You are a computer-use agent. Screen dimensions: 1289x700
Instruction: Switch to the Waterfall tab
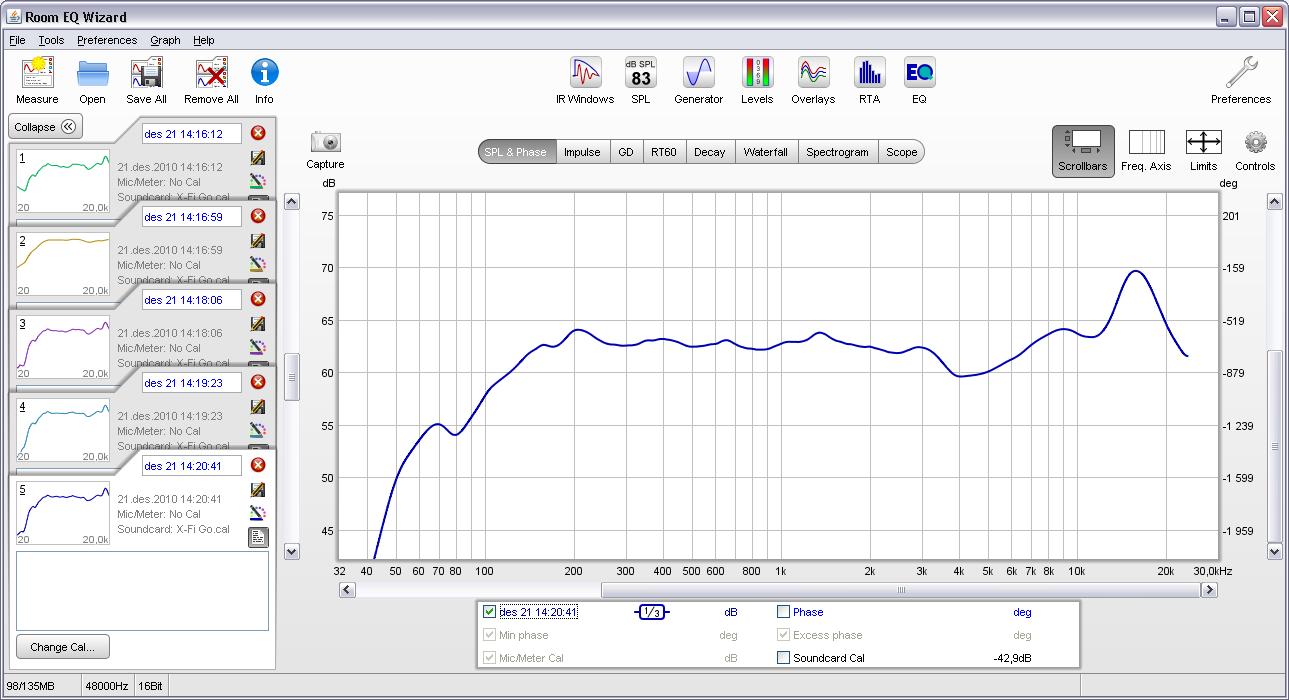[x=765, y=152]
